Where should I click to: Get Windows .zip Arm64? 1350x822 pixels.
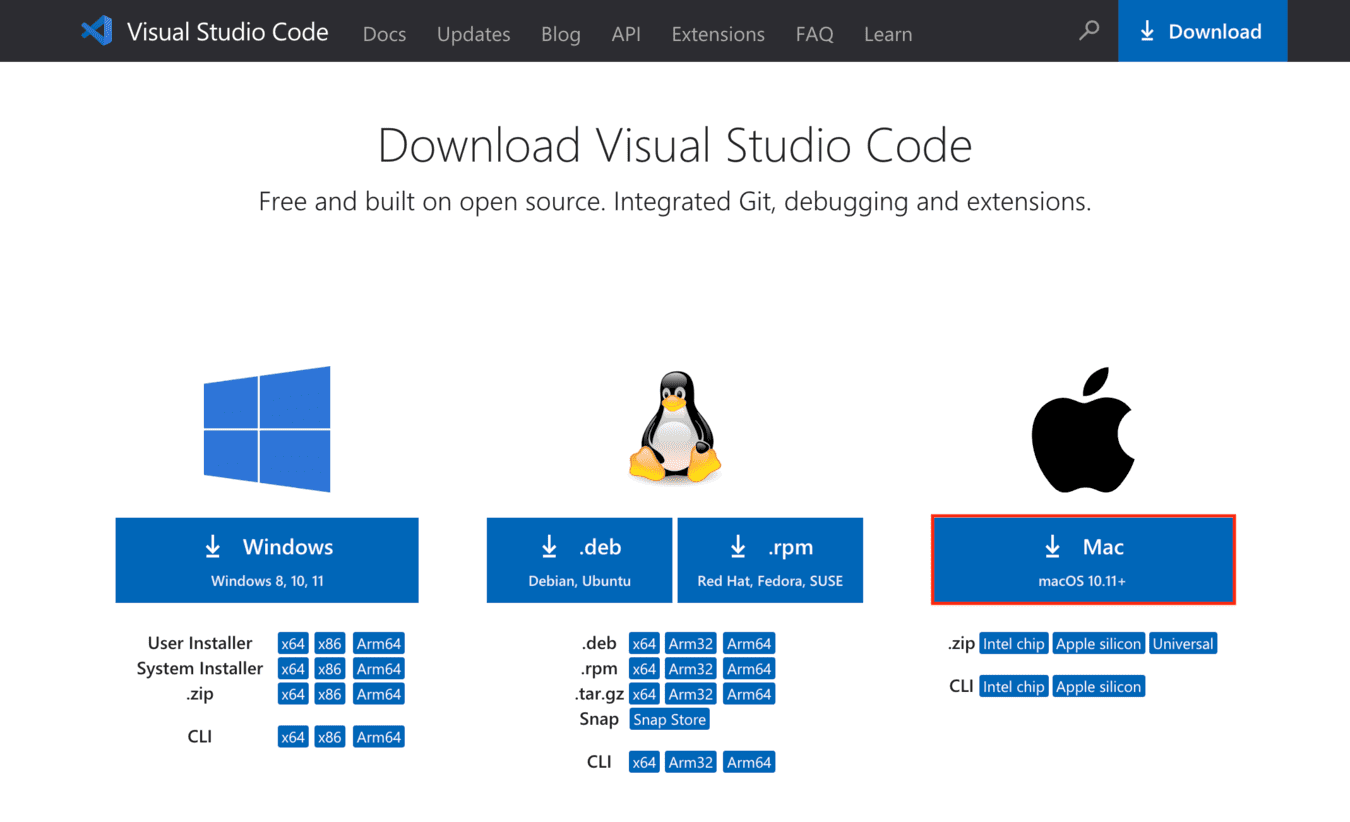tap(379, 694)
